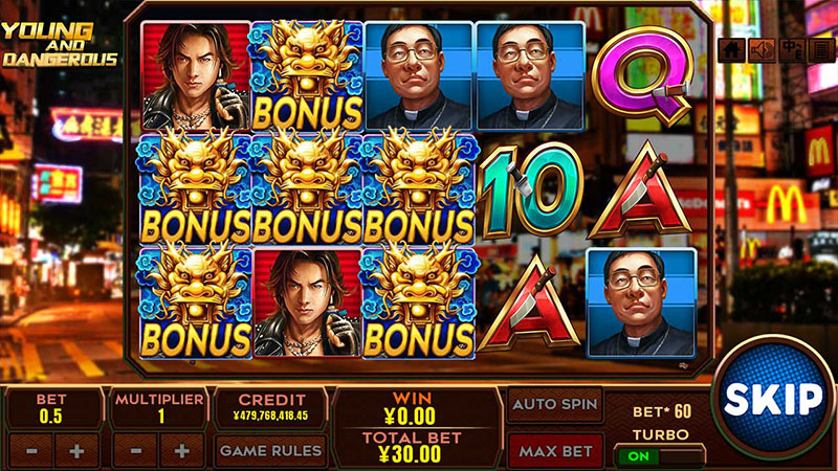Increase the bet with plus button
The image size is (838, 471).
(76, 451)
